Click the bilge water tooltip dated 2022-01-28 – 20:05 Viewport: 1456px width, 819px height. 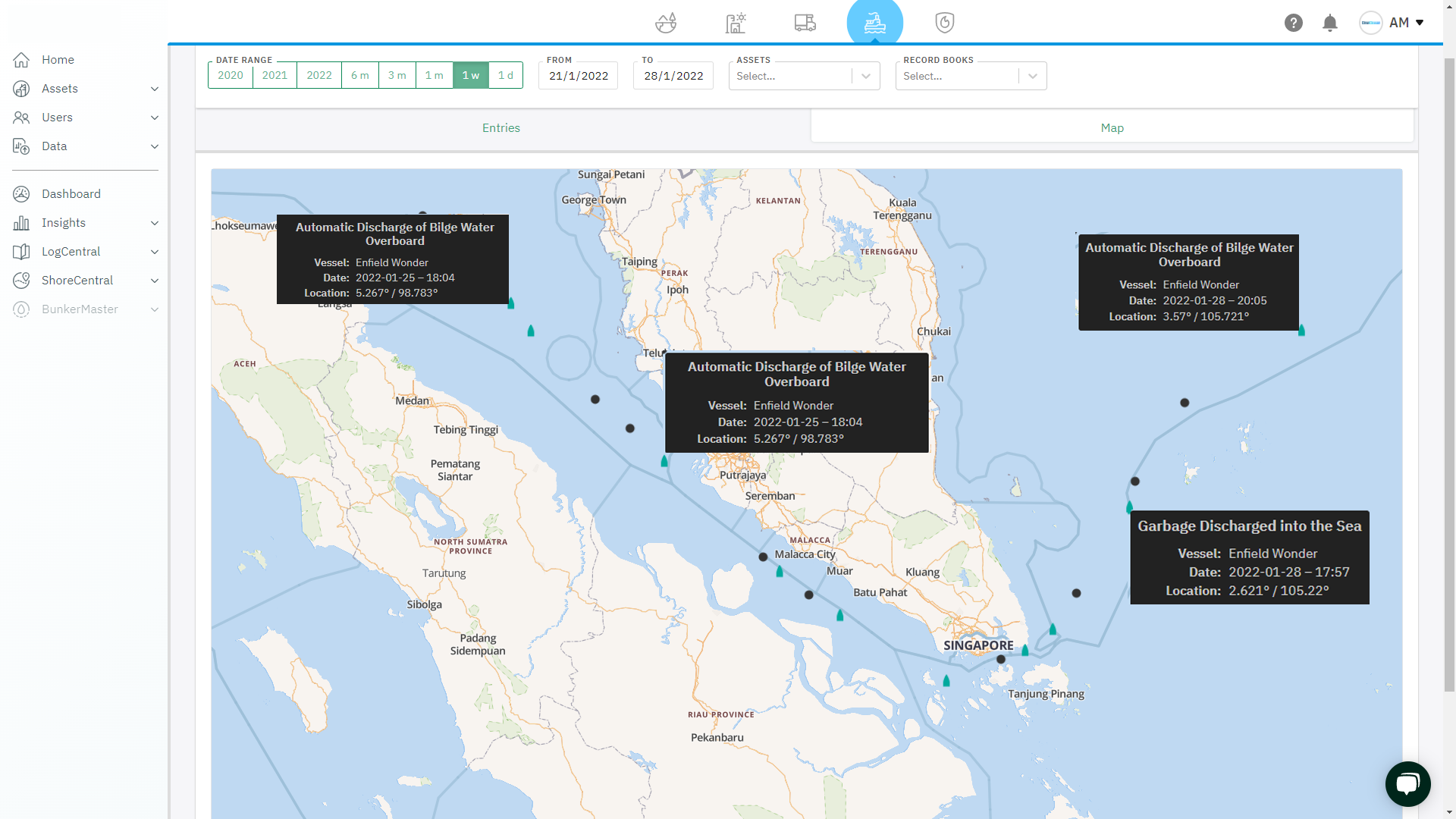1189,282
